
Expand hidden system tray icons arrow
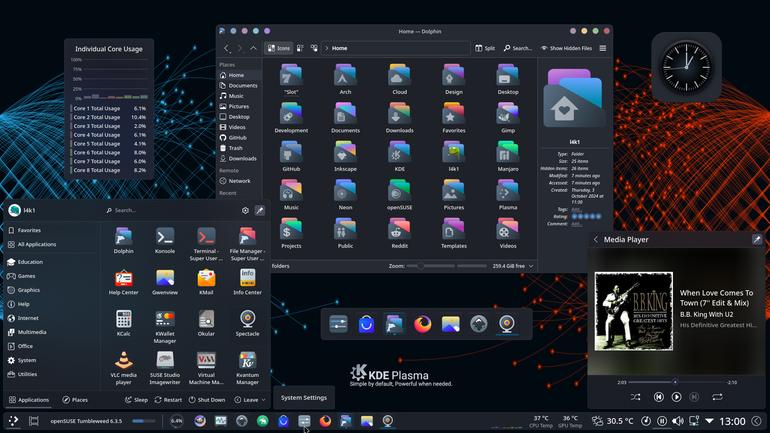click(709, 421)
